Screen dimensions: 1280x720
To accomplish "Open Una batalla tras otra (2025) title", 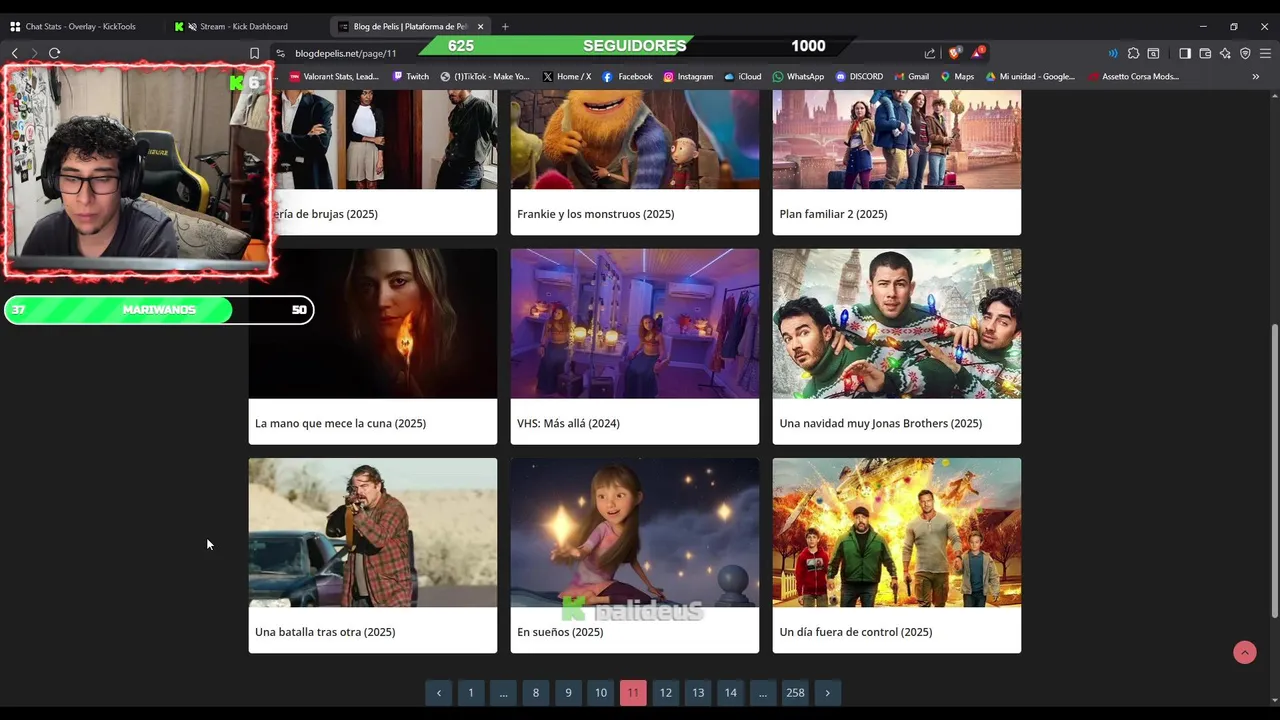I will point(325,632).
